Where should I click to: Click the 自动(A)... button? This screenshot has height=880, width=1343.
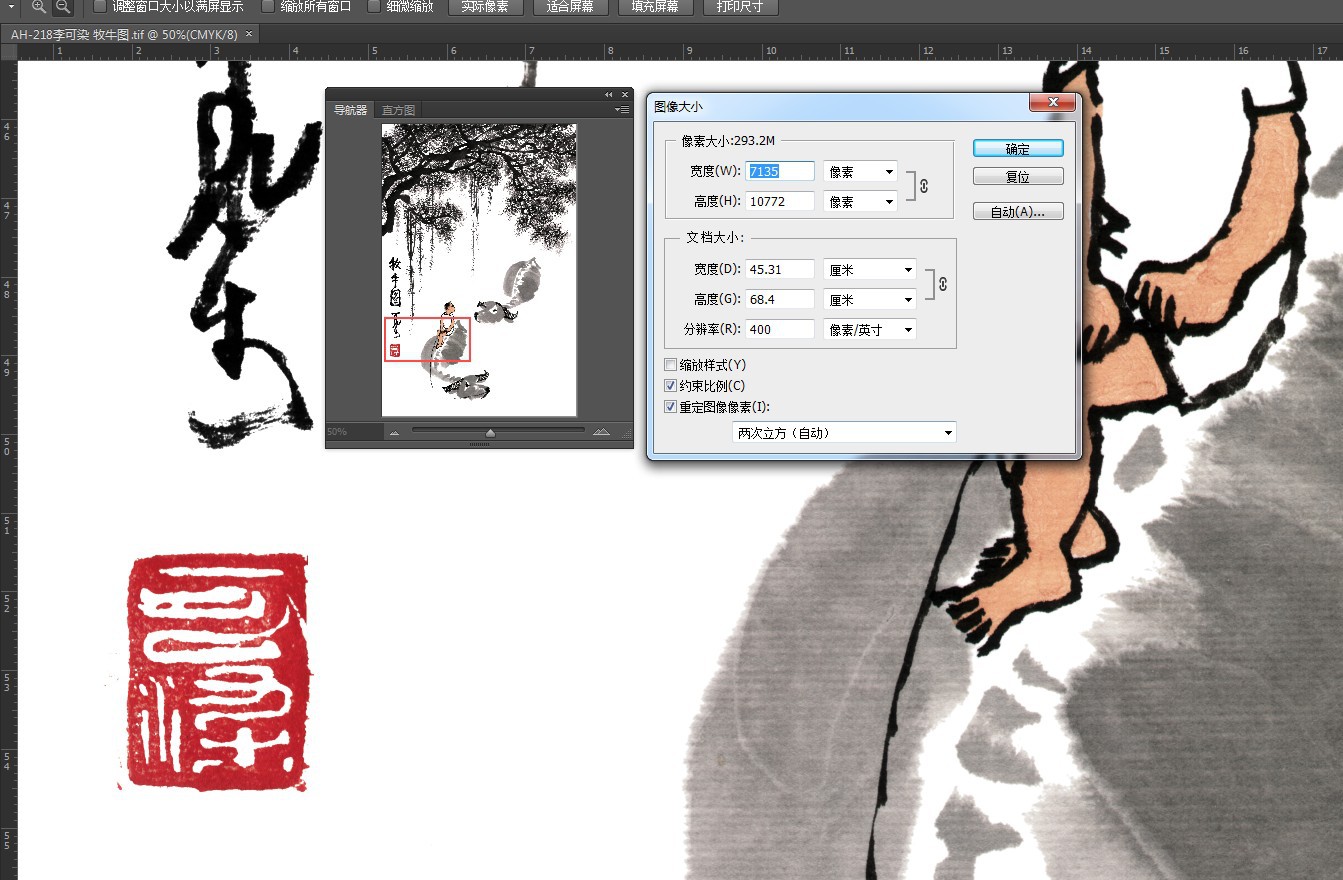pos(1018,212)
